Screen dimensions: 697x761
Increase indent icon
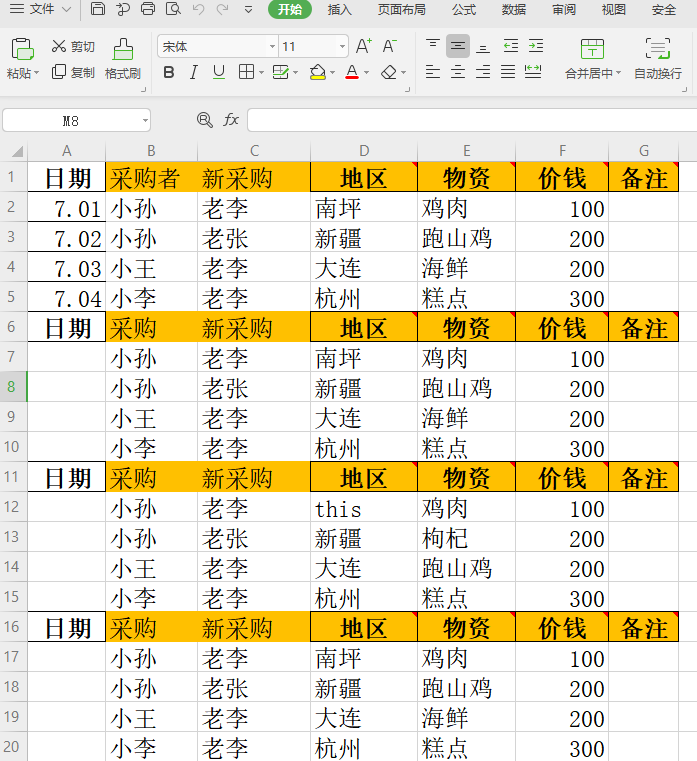click(535, 46)
